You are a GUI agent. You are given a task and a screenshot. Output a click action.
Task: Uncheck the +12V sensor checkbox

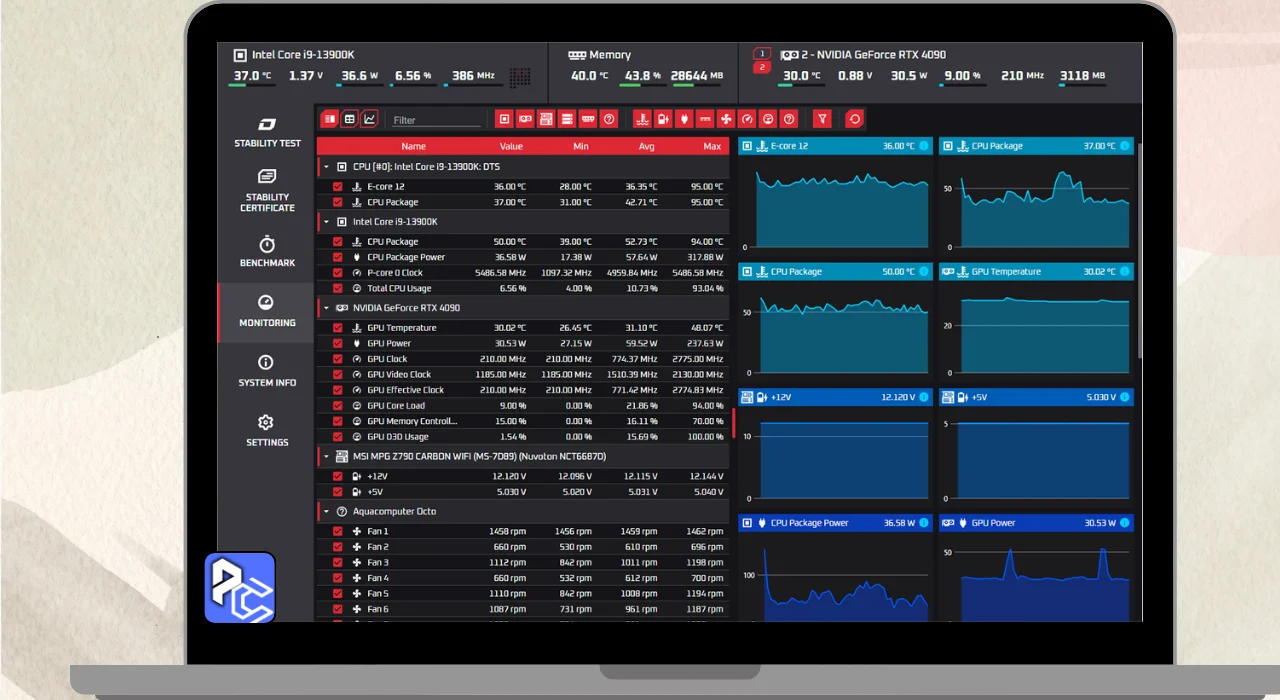(x=338, y=477)
